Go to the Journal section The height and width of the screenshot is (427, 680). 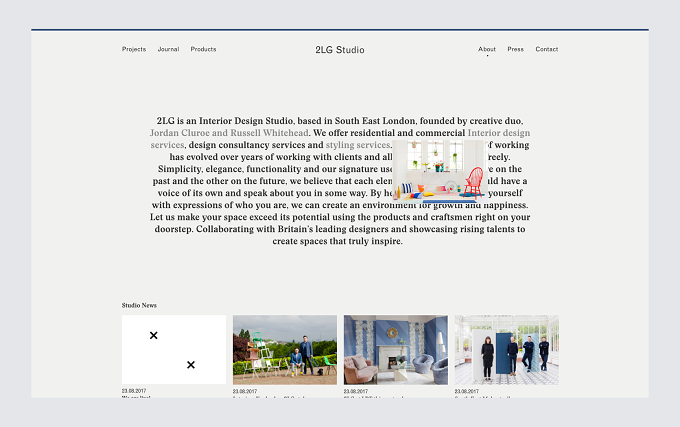(x=168, y=49)
